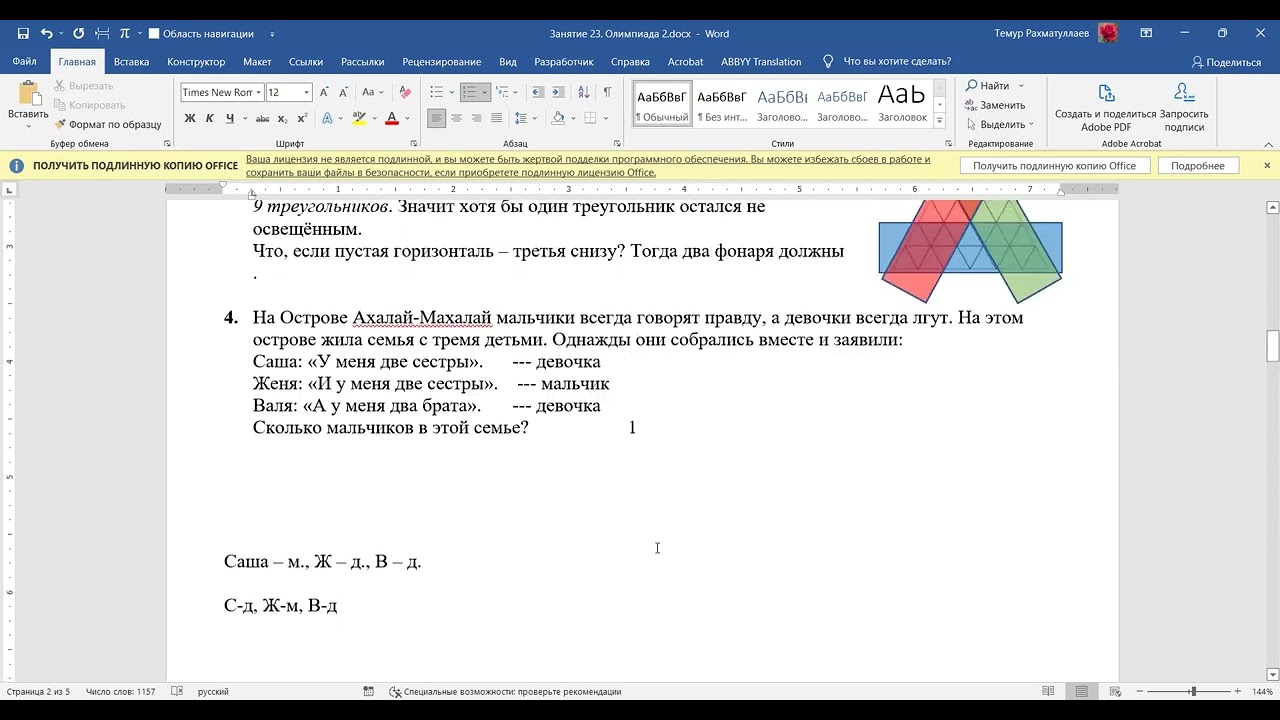This screenshot has width=1280, height=720.
Task: Go to the Разработчик tab
Action: tap(564, 62)
